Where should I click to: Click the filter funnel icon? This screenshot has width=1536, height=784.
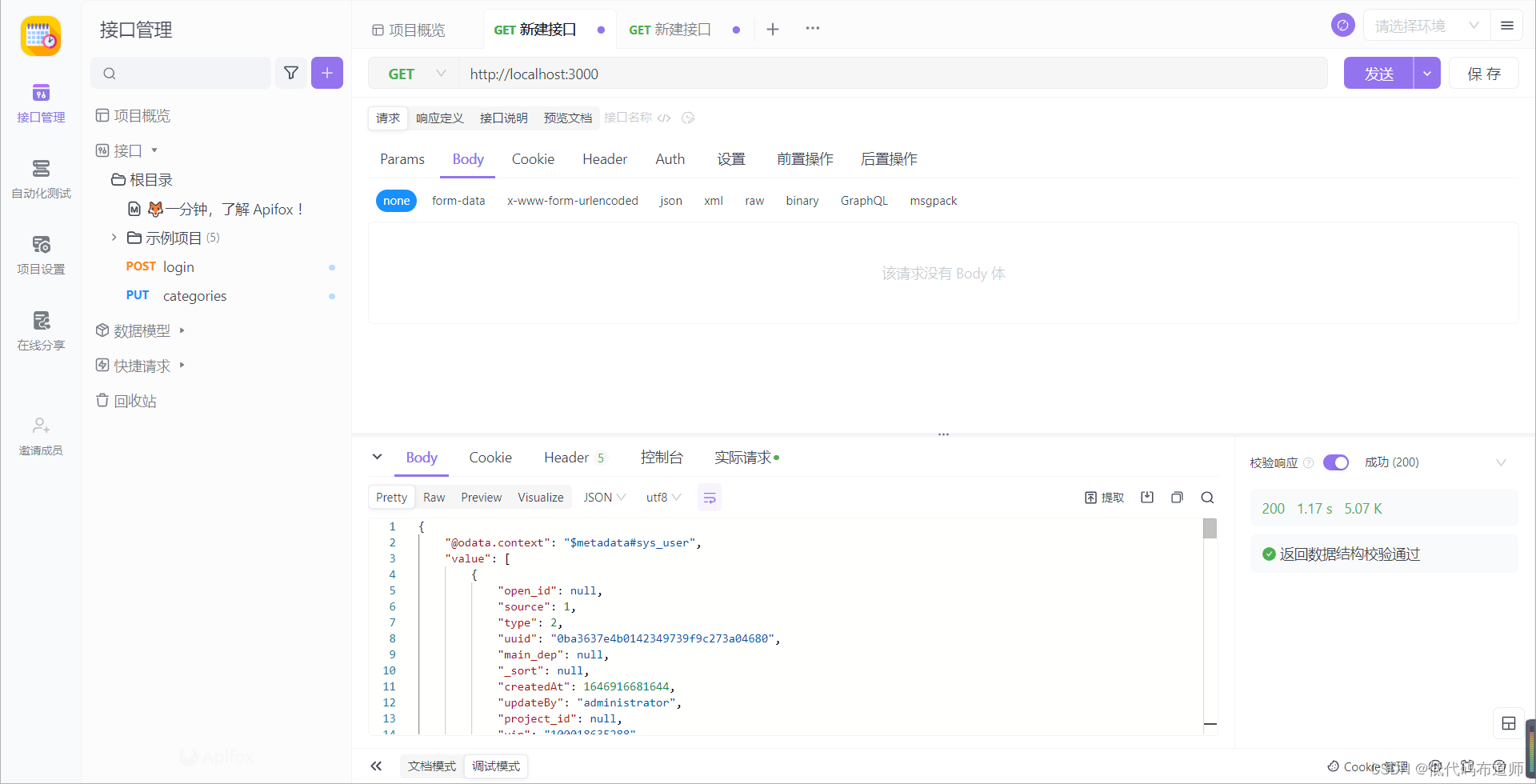click(x=291, y=73)
